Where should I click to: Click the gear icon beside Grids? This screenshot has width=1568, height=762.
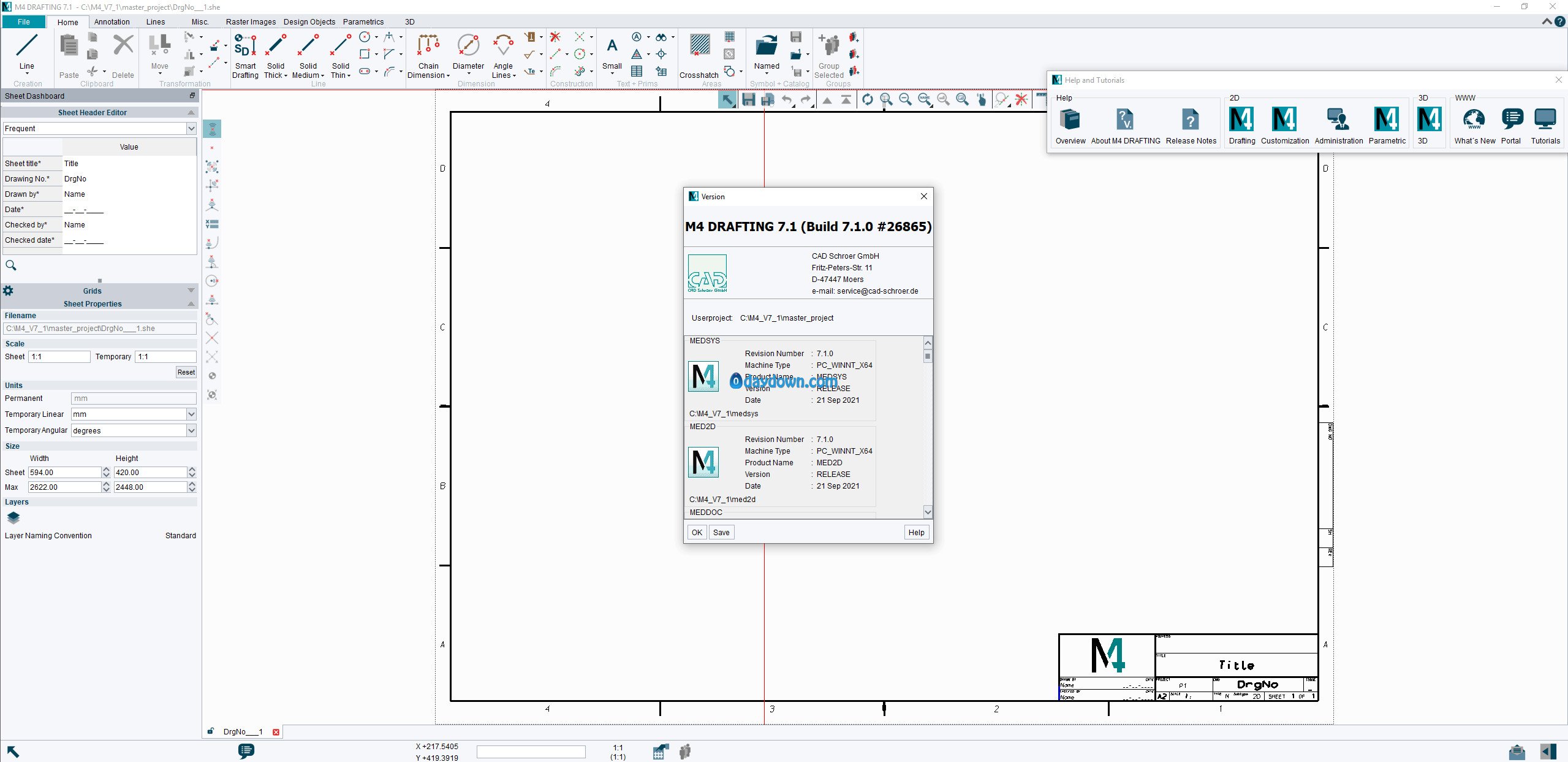(8, 291)
